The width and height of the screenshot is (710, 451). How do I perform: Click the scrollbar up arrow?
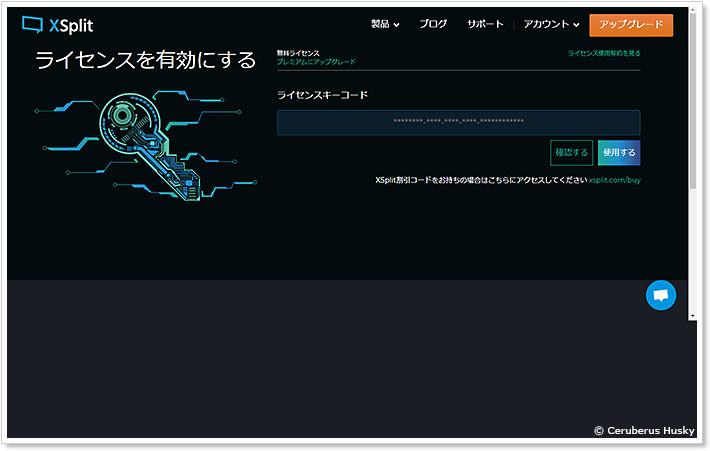tap(692, 9)
